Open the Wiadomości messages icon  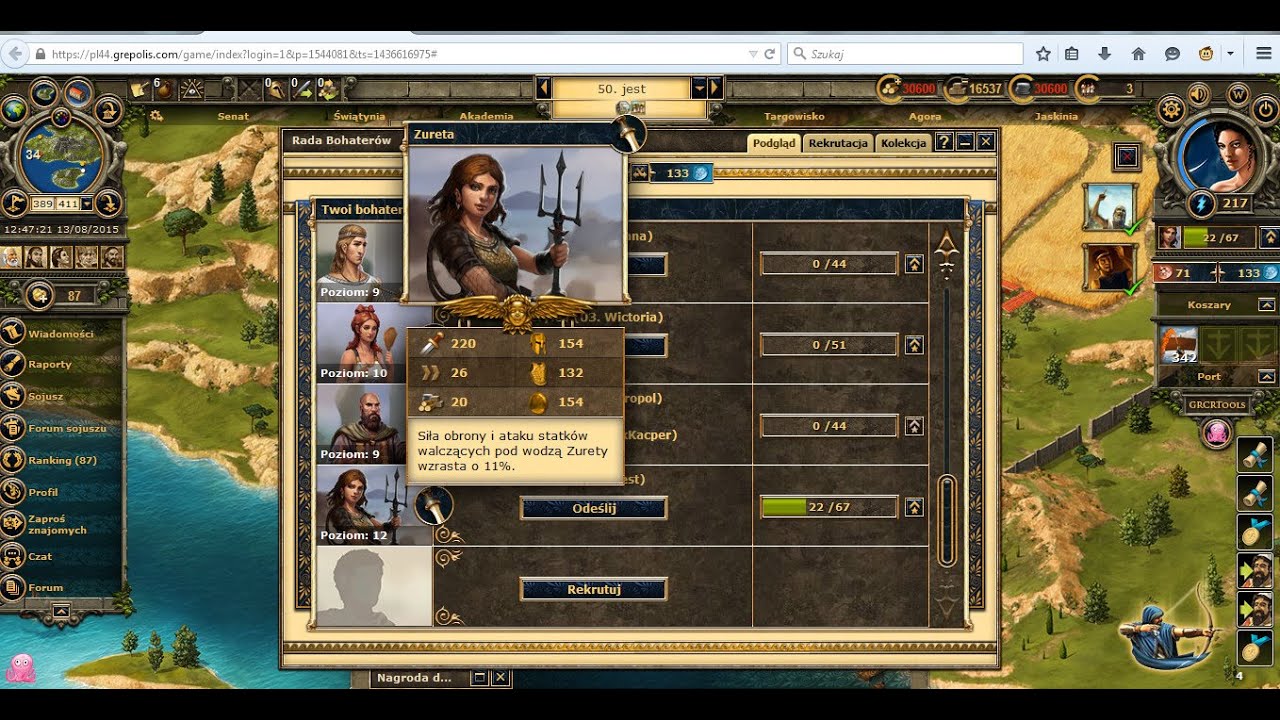14,333
